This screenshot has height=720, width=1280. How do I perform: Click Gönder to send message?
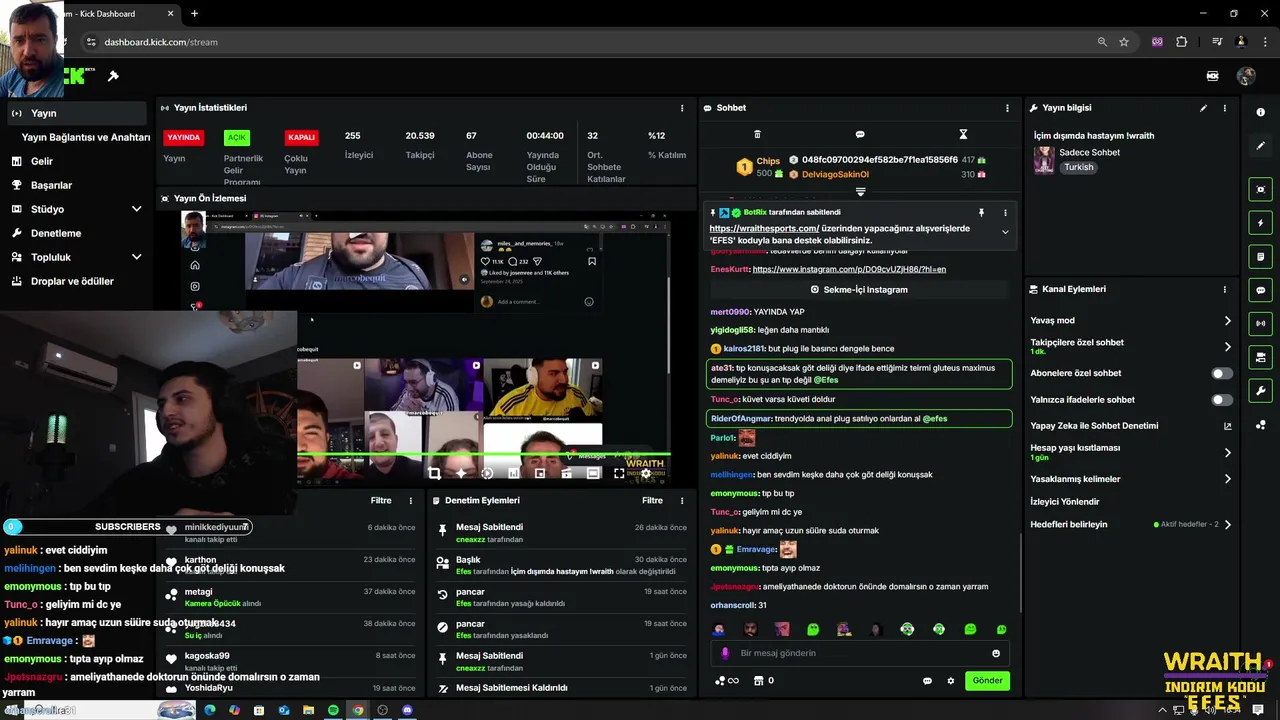pyautogui.click(x=987, y=680)
